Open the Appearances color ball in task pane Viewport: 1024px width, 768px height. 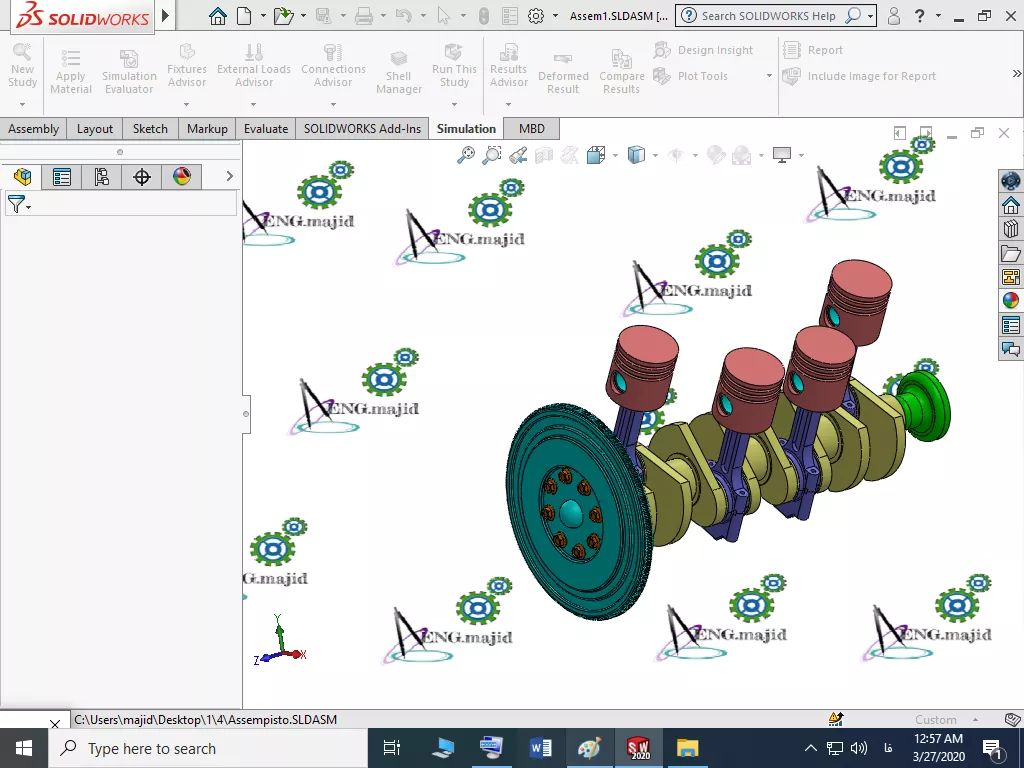point(1010,300)
